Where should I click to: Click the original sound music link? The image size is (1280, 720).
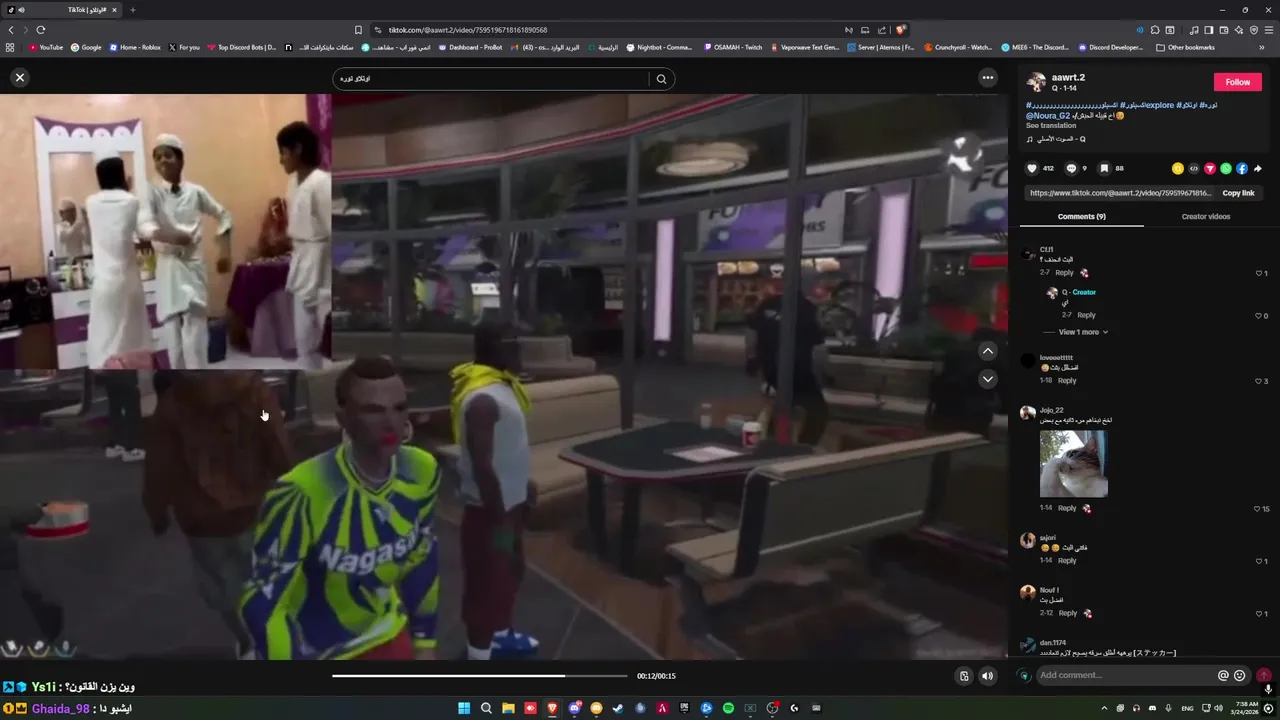click(x=1056, y=139)
